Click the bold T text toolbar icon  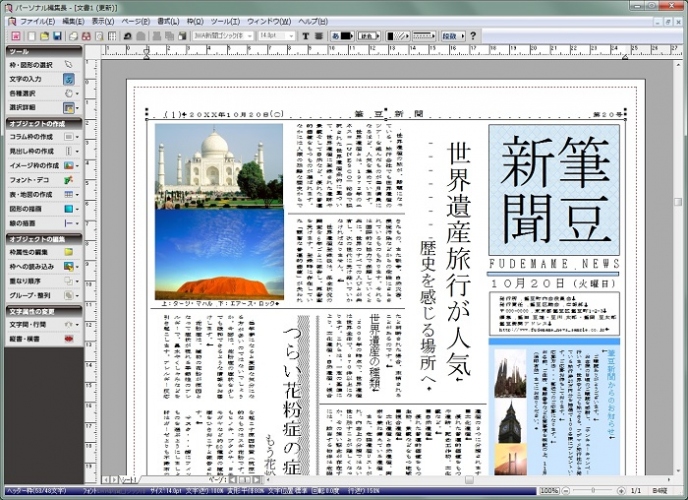pyautogui.click(x=305, y=36)
